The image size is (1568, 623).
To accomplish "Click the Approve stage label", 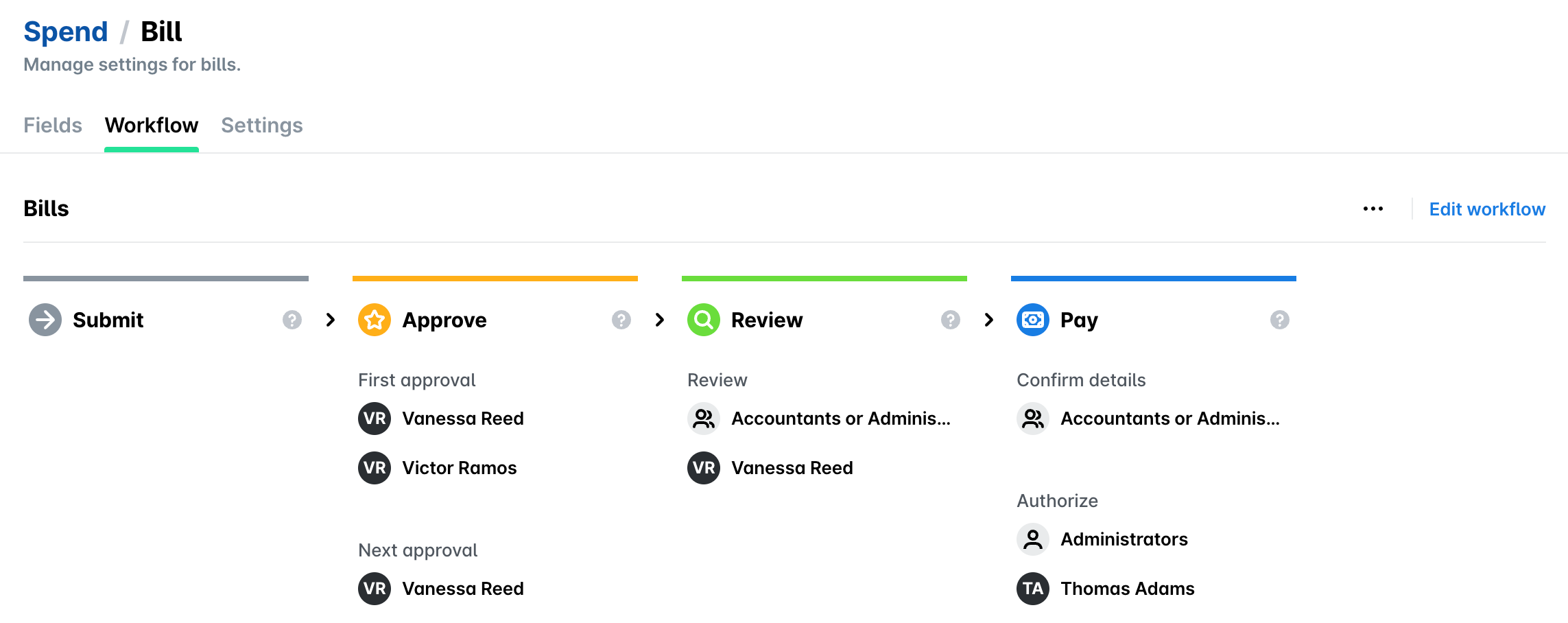I will tap(444, 320).
